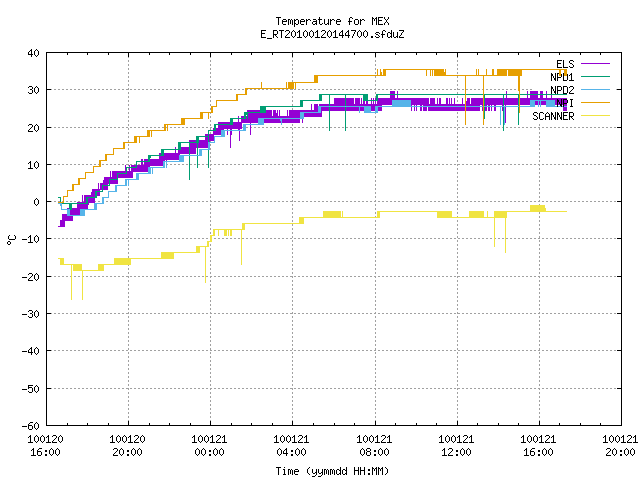Click the y-axis label 10
Screen dimensions: 640x480
pos(33,165)
